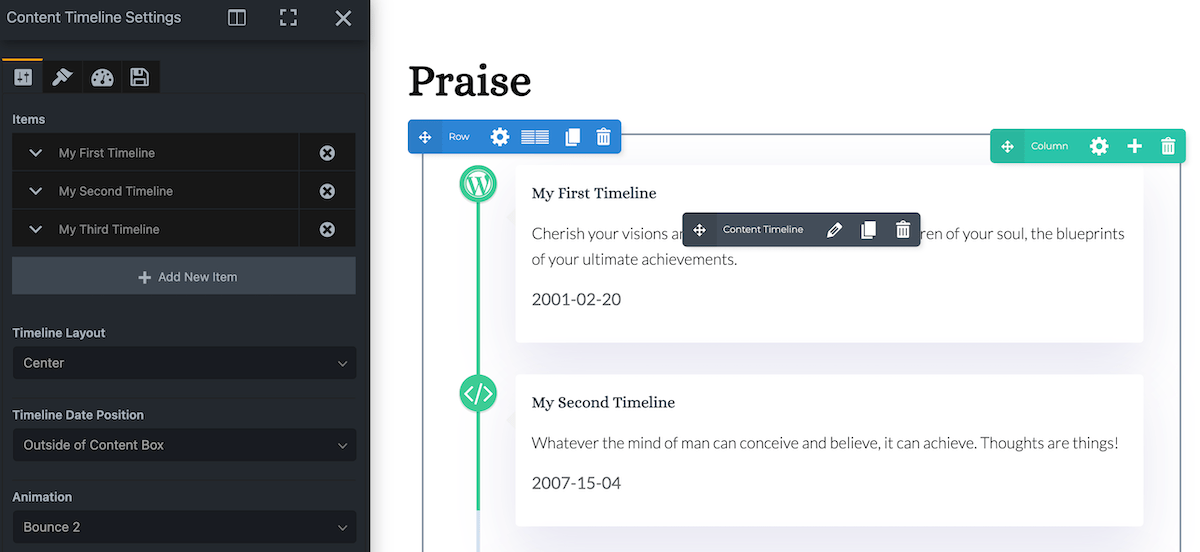Click the Add New Item button
Screen dimensions: 1200x552
click(x=184, y=276)
